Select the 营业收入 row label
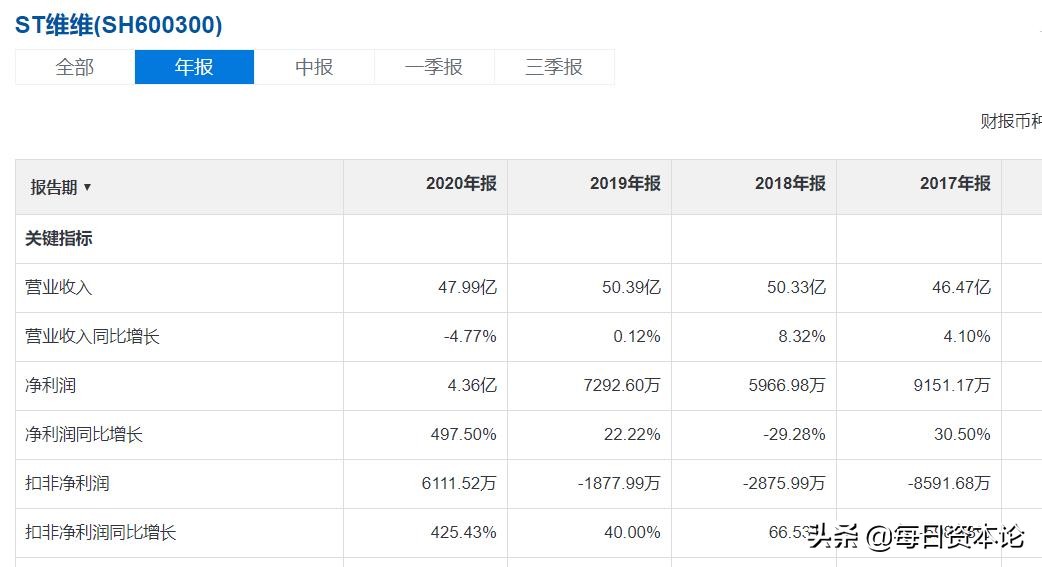 58,288
